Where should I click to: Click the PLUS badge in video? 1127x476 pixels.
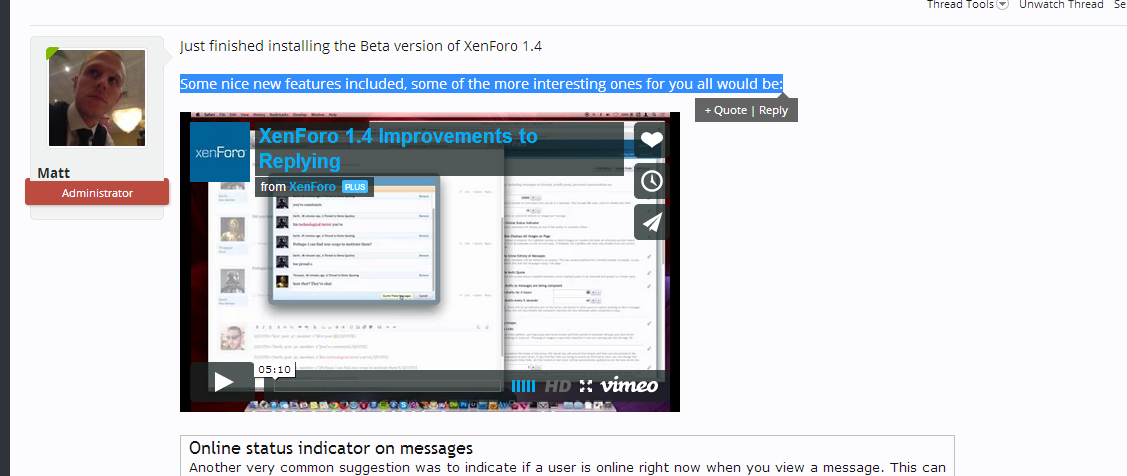(x=355, y=187)
